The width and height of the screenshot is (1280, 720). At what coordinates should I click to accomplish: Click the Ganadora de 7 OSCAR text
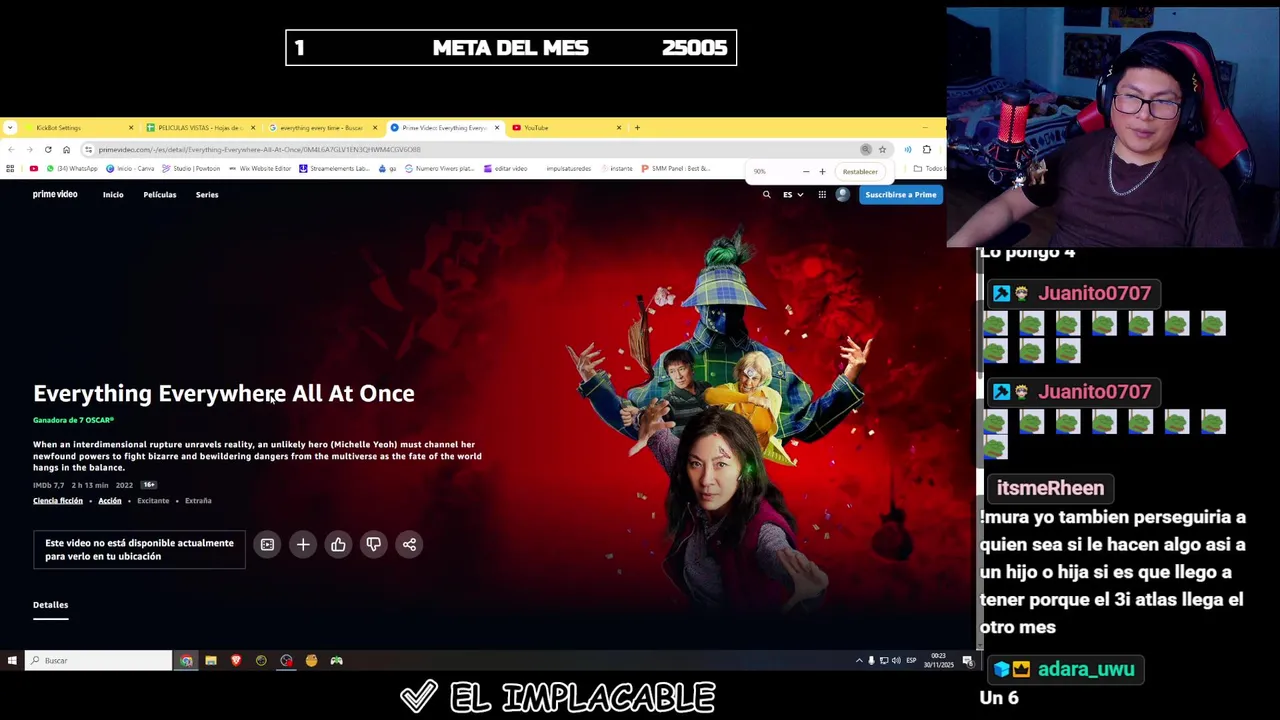(74, 421)
